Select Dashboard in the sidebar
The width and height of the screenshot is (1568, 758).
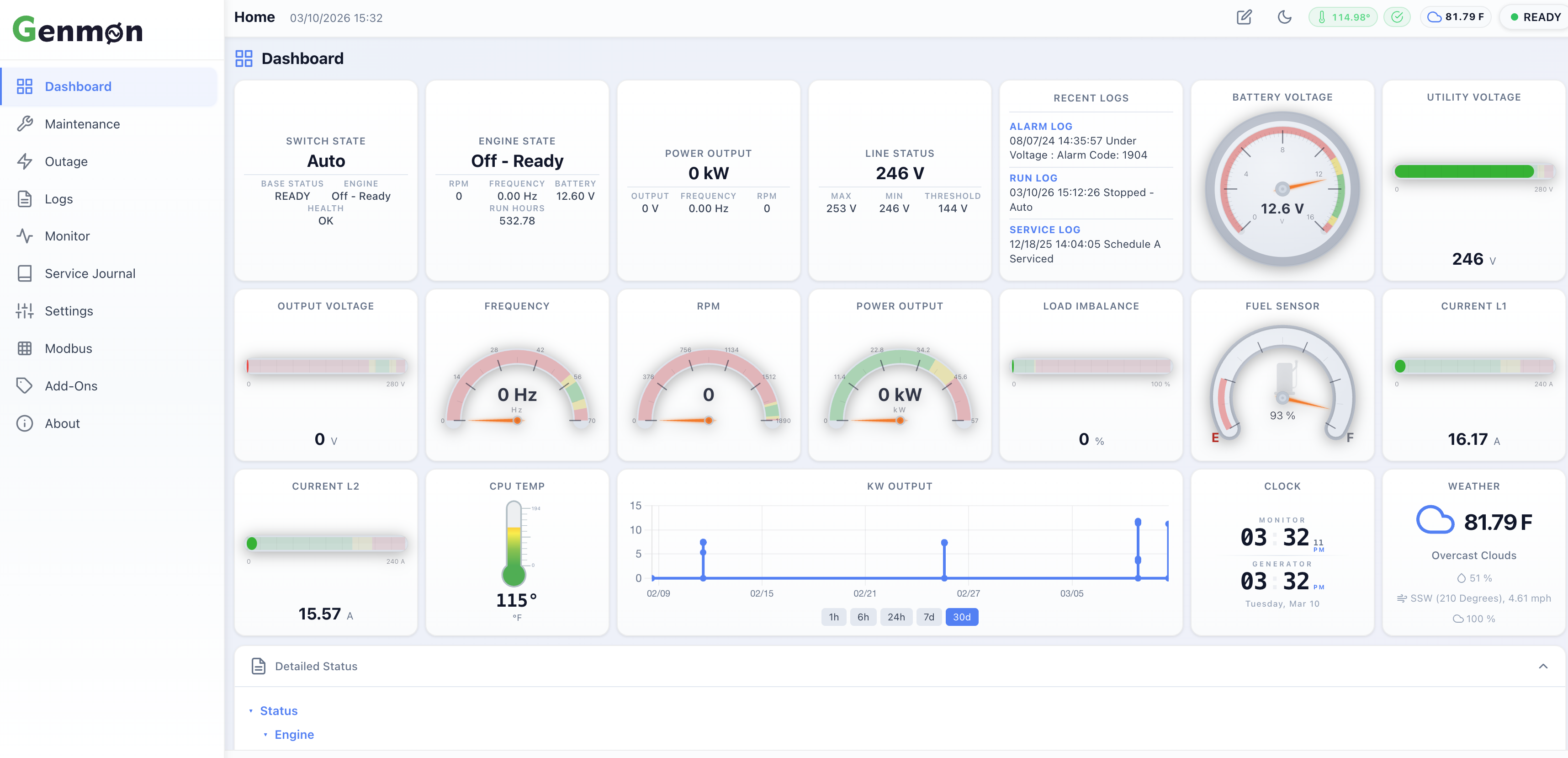point(78,86)
